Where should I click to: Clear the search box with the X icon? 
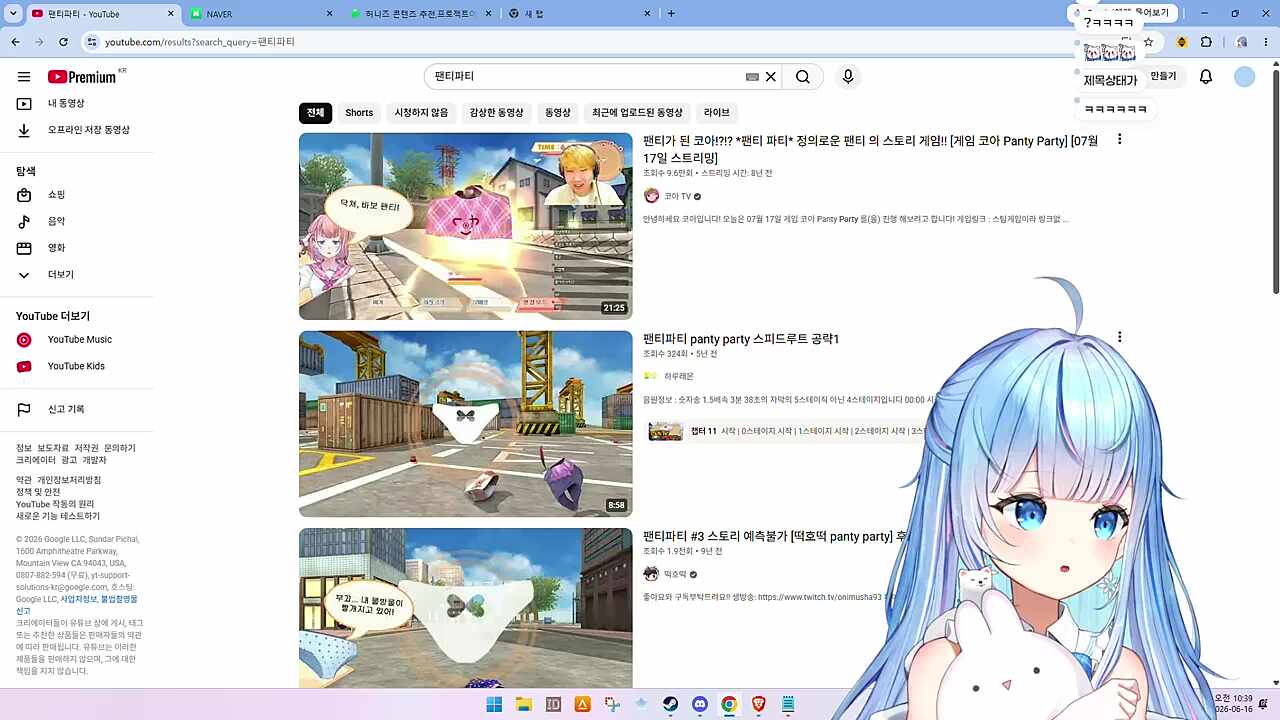click(771, 77)
